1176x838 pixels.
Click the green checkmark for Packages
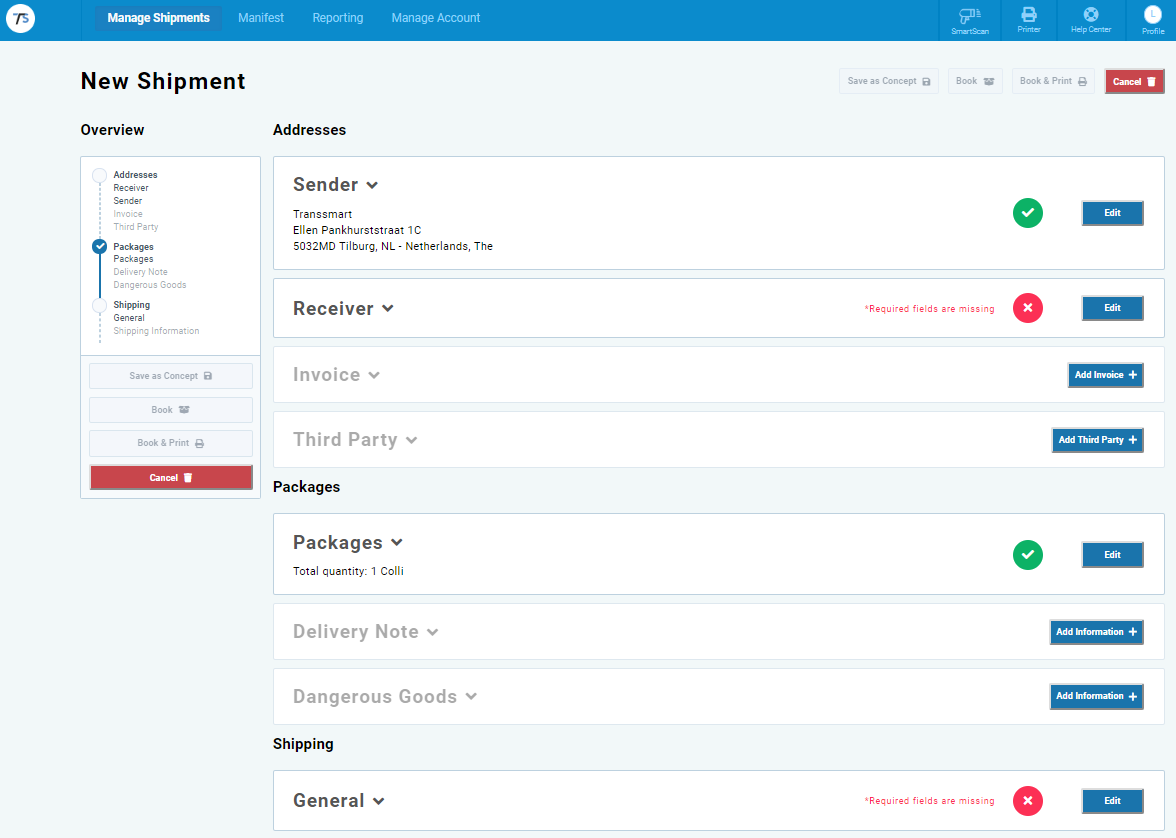click(x=1027, y=555)
